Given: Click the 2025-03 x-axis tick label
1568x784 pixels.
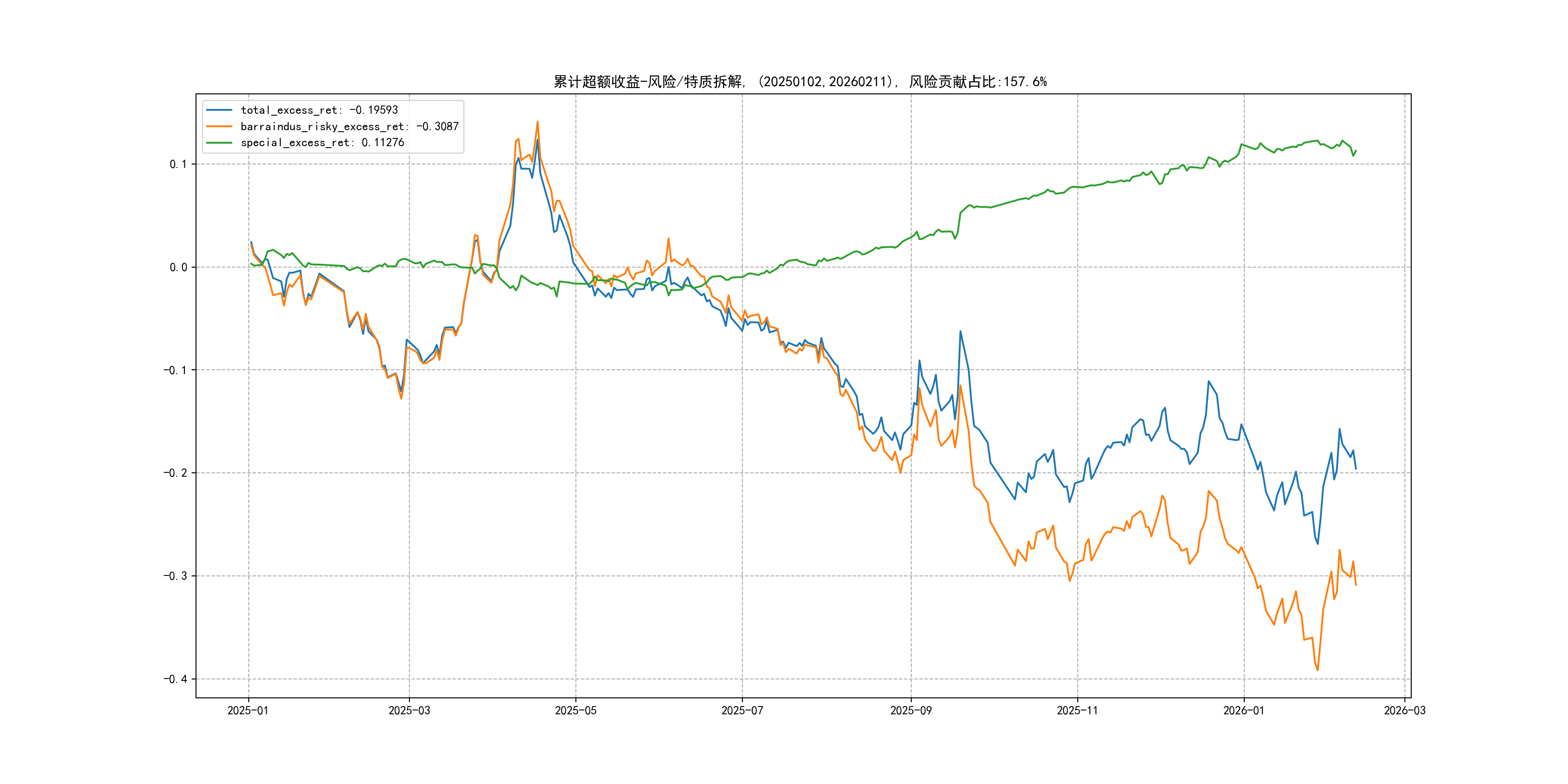Looking at the screenshot, I should [409, 710].
